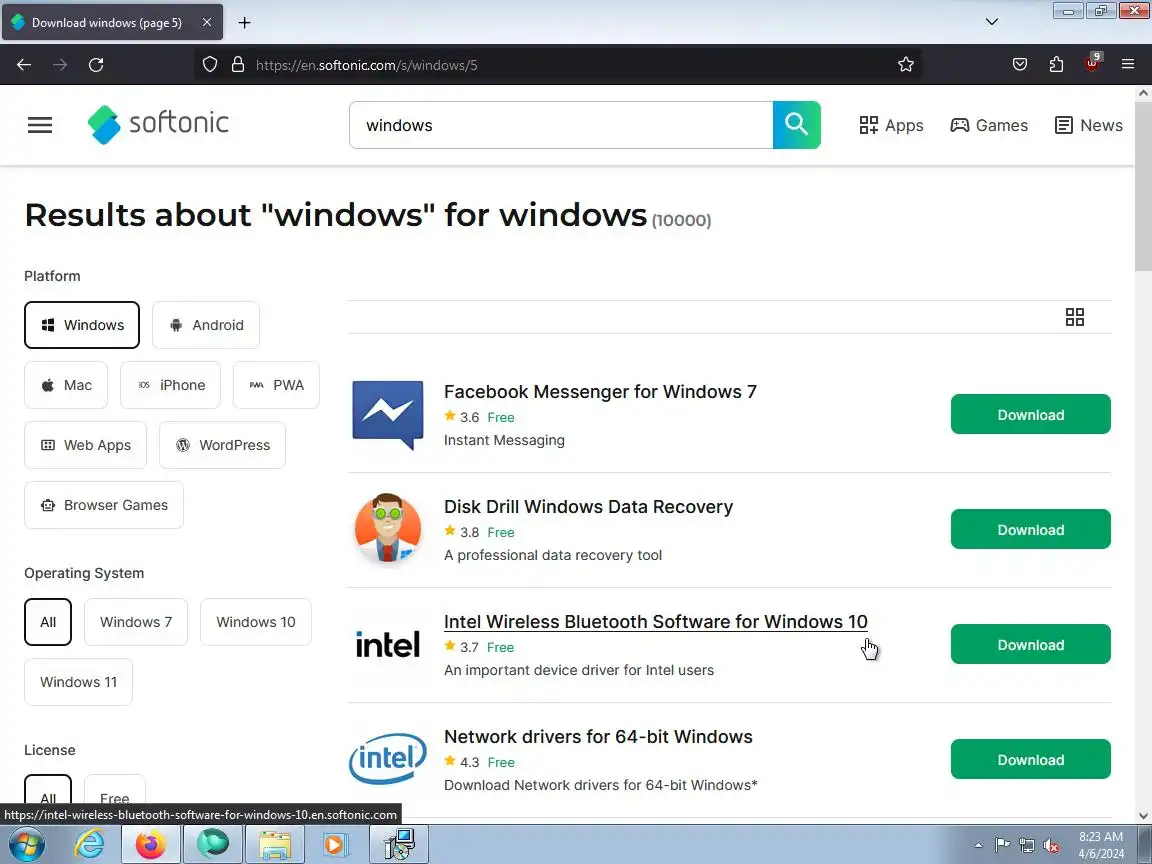Switch to Firefox in the taskbar

[x=151, y=844]
